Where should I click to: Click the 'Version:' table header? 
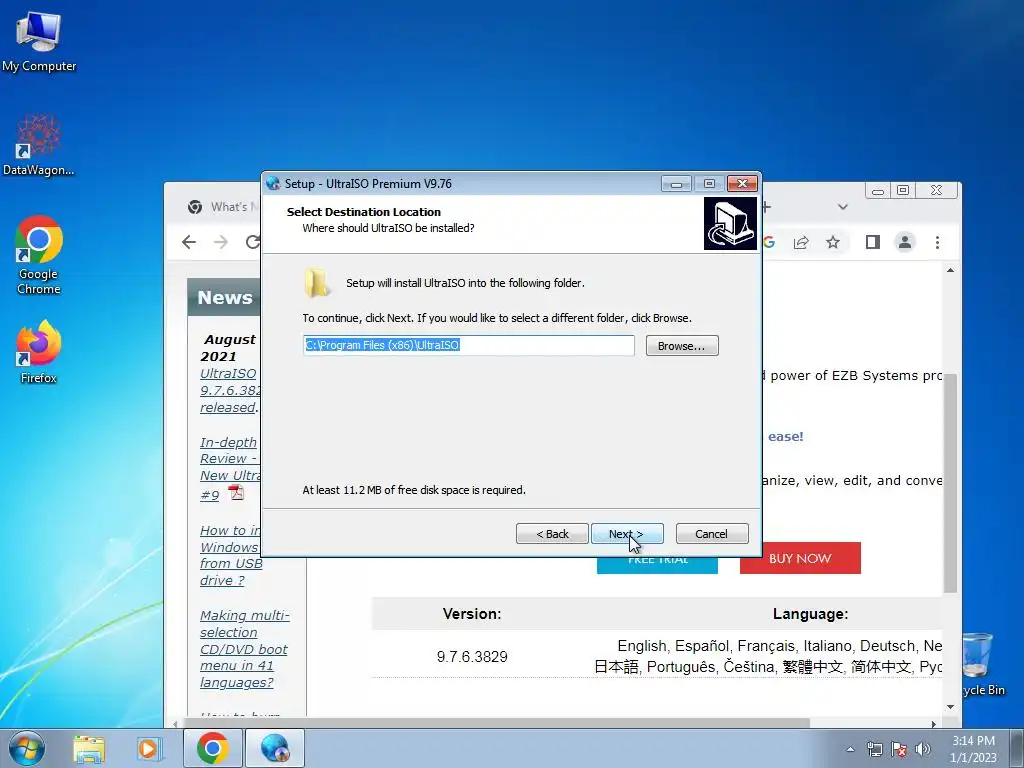click(472, 614)
